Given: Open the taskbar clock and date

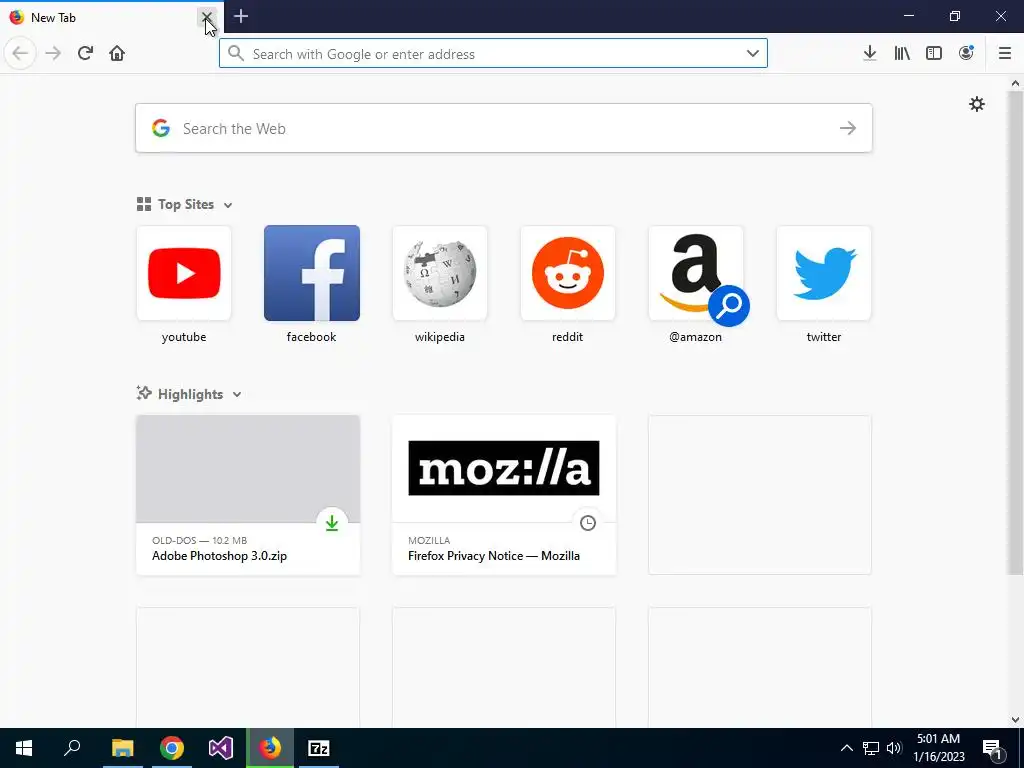Looking at the screenshot, I should (x=938, y=748).
